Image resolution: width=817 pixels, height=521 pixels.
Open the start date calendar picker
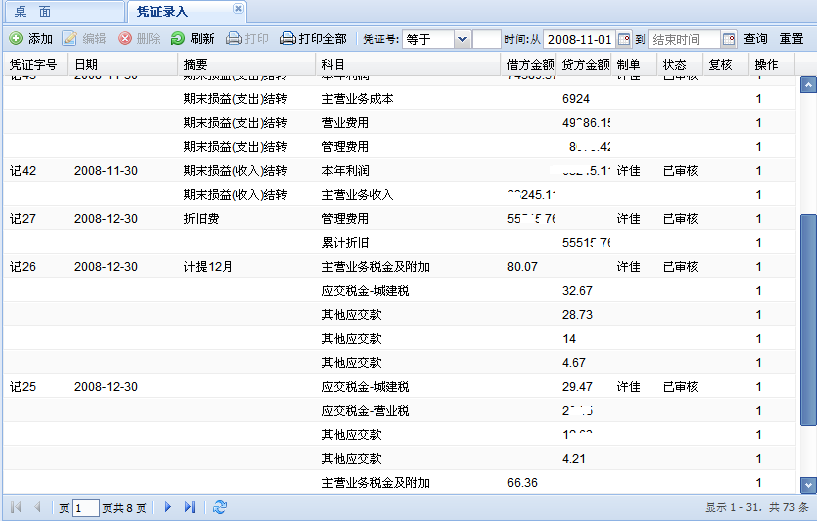[x=625, y=40]
